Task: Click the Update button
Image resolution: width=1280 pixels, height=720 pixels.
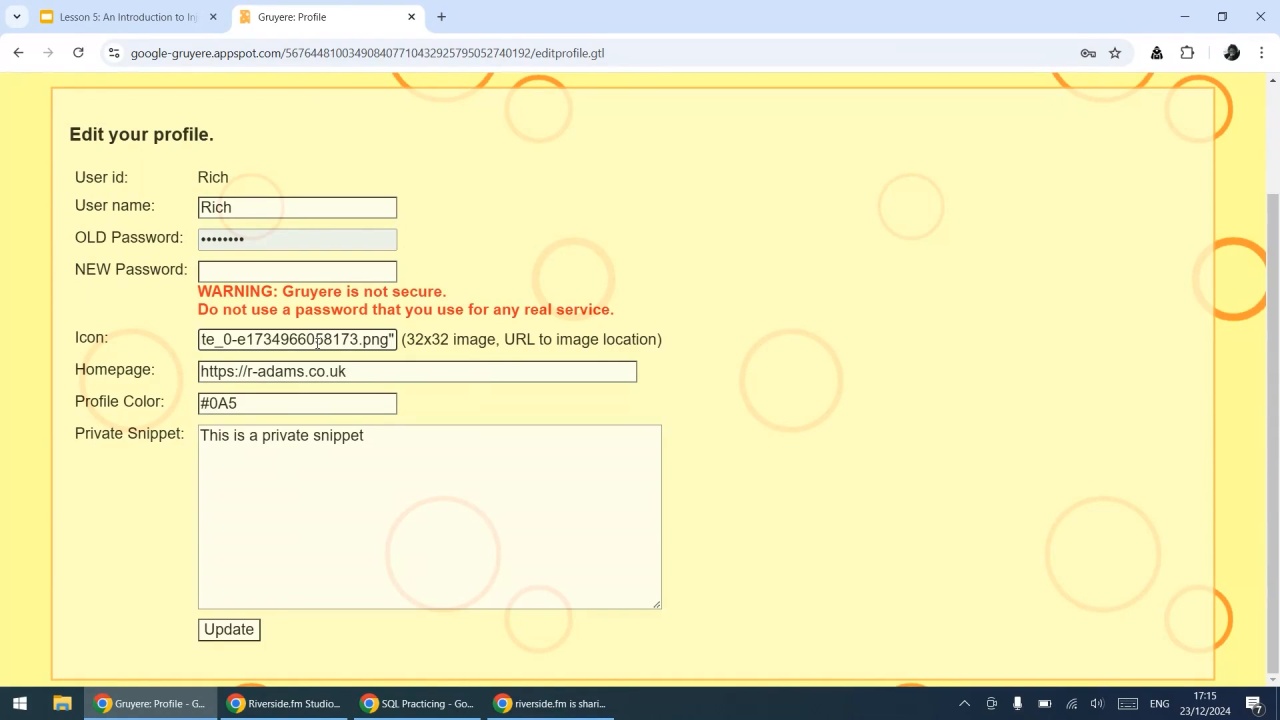Action: [x=229, y=629]
